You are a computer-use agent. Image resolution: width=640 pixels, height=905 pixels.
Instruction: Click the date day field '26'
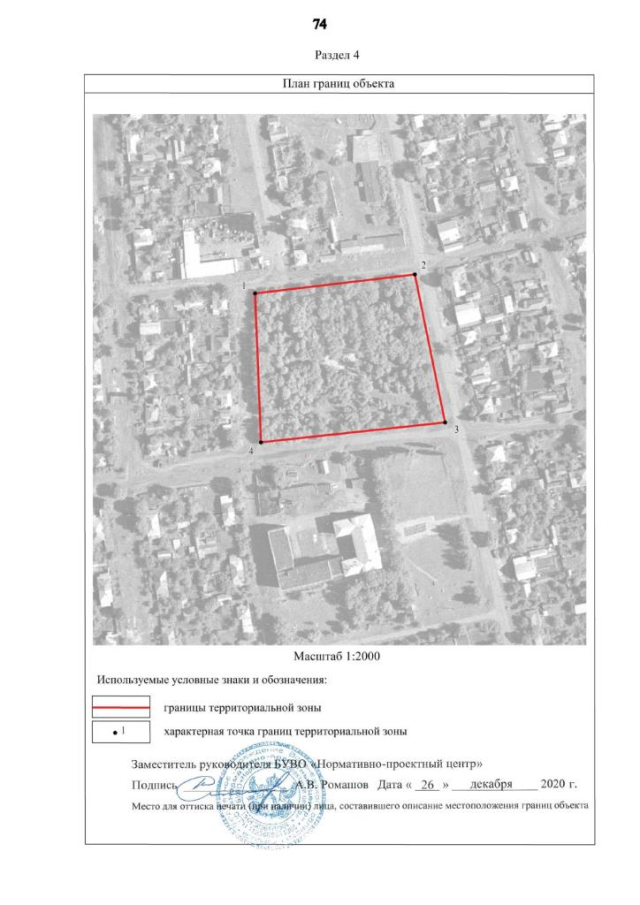pyautogui.click(x=428, y=785)
